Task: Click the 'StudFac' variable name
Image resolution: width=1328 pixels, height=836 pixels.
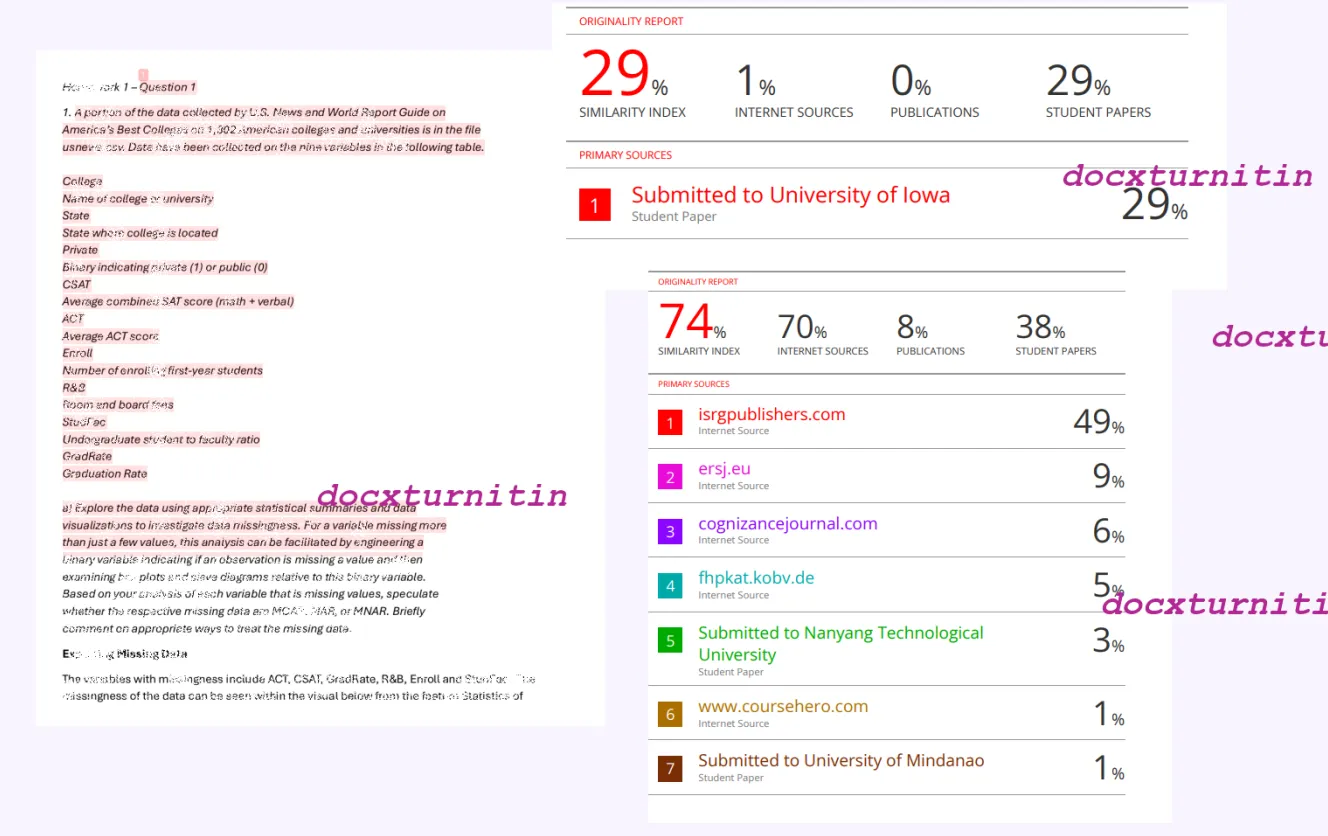Action: click(84, 422)
